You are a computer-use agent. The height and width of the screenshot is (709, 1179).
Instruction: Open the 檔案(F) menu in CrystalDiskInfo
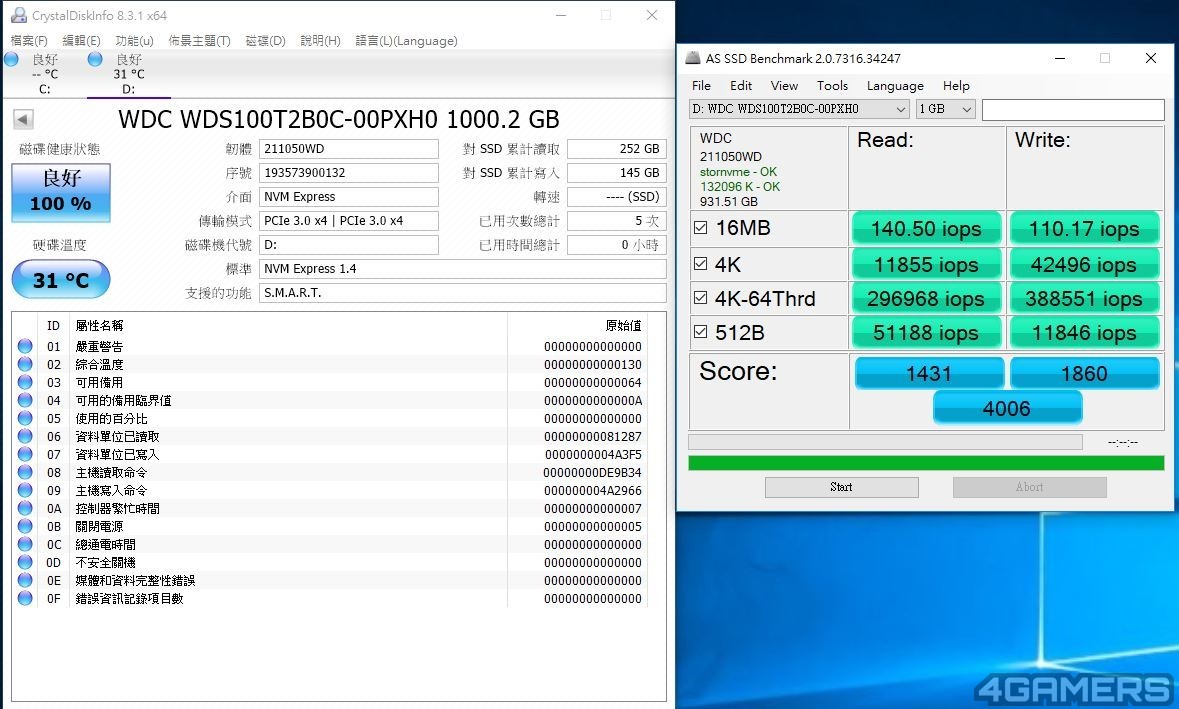[29, 41]
